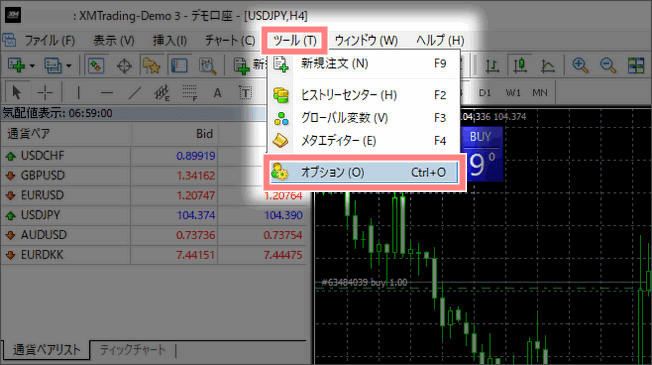Select the equidistant channel tool
This screenshot has height=365, width=652.
[x=162, y=93]
